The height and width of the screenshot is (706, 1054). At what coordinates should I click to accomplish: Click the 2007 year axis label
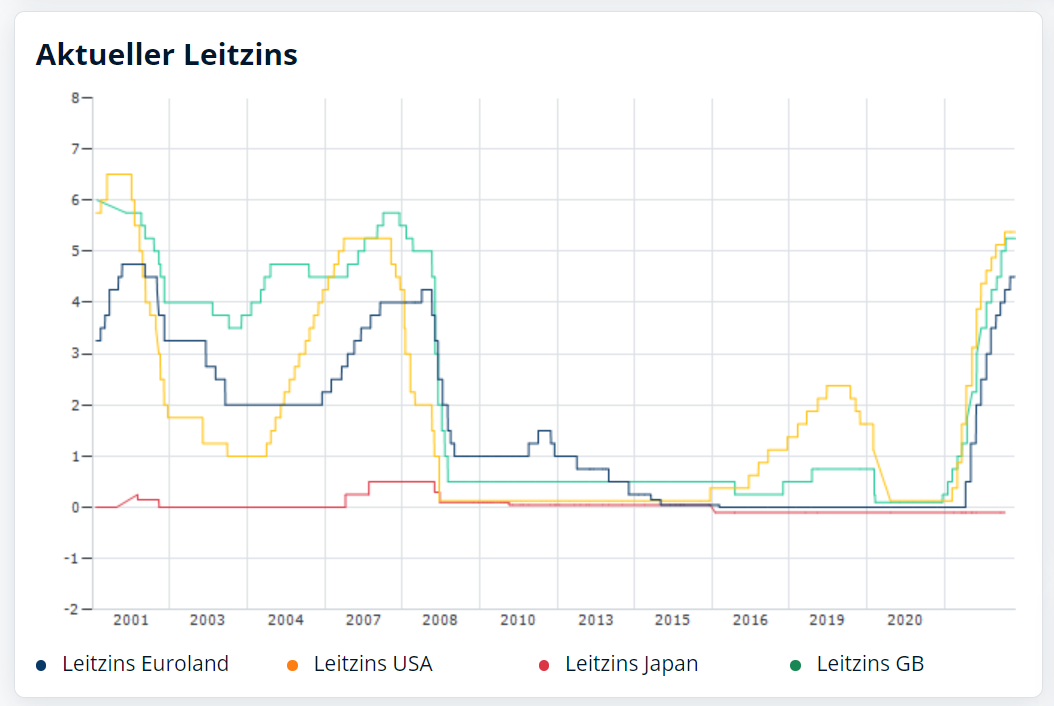tap(363, 621)
